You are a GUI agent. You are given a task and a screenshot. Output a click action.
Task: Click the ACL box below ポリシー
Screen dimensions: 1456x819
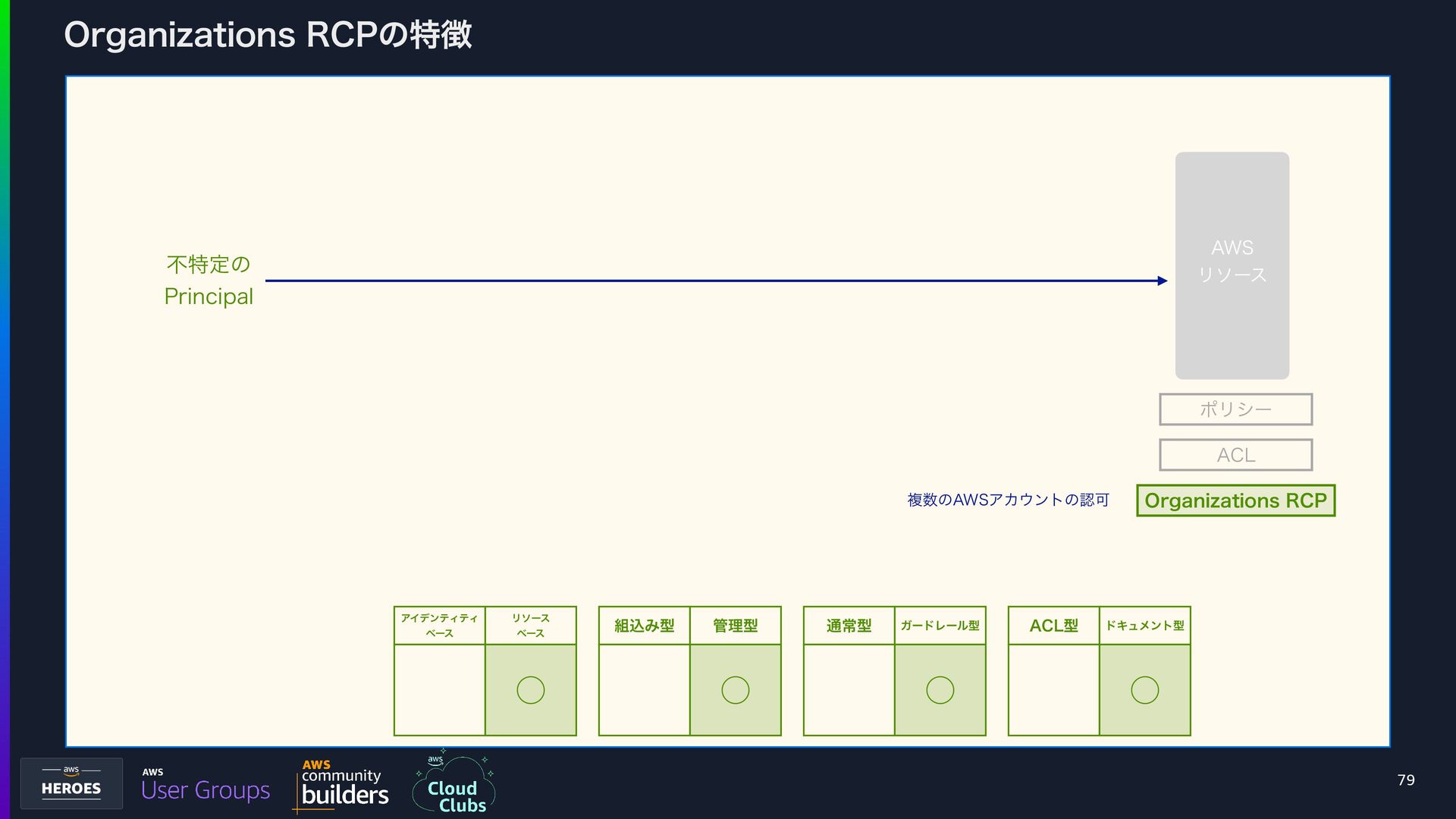[1236, 455]
